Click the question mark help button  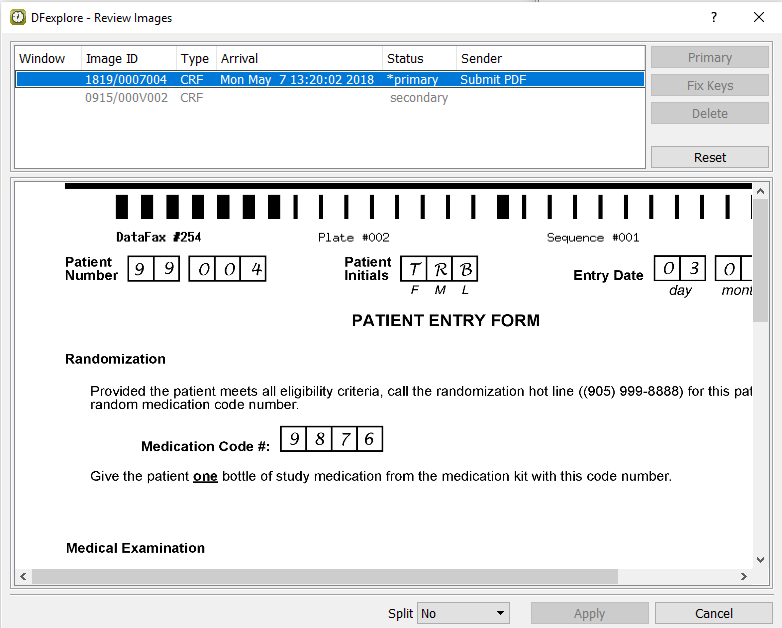click(x=713, y=17)
